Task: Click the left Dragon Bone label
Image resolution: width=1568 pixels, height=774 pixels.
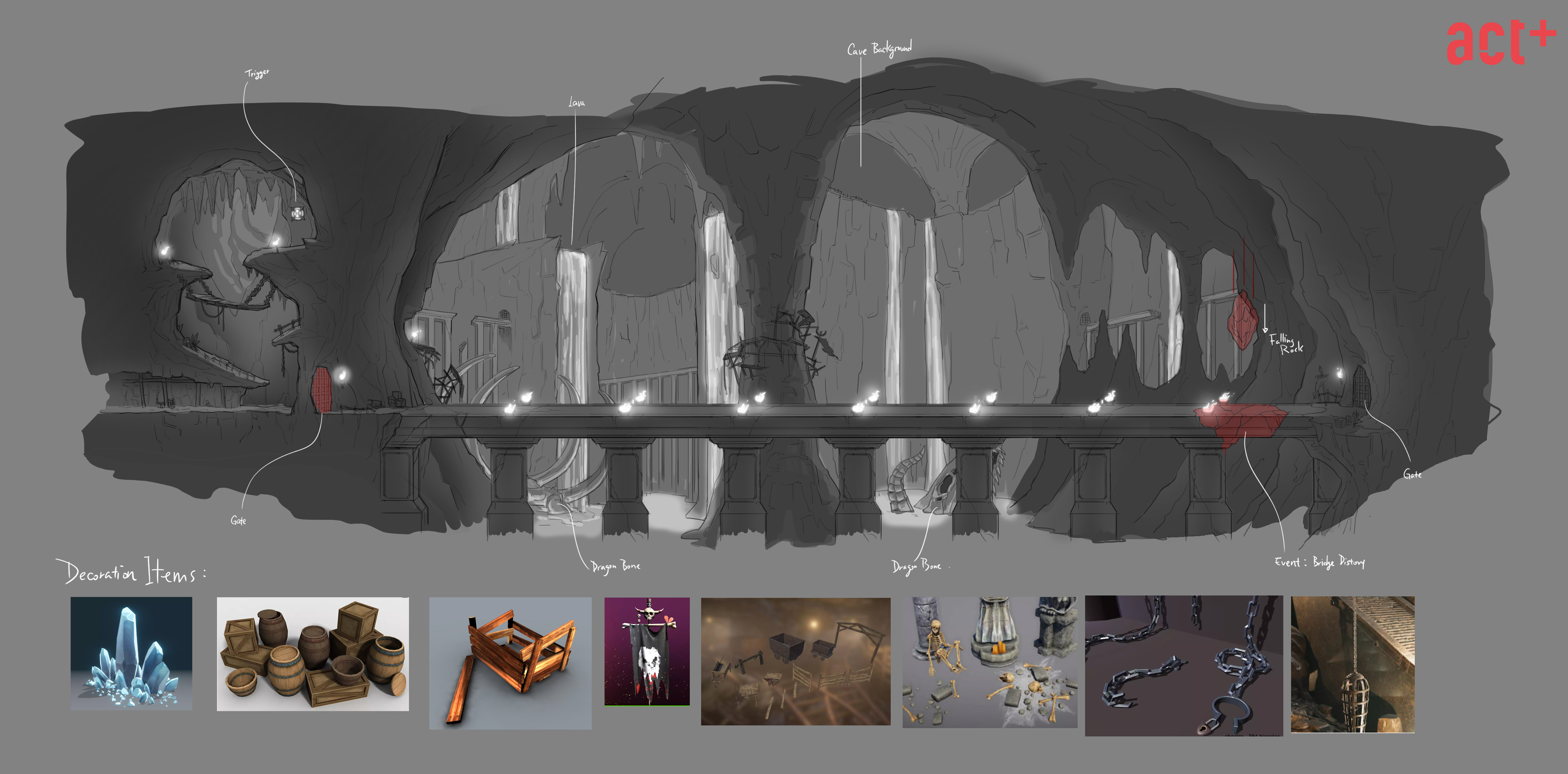Action: [615, 566]
